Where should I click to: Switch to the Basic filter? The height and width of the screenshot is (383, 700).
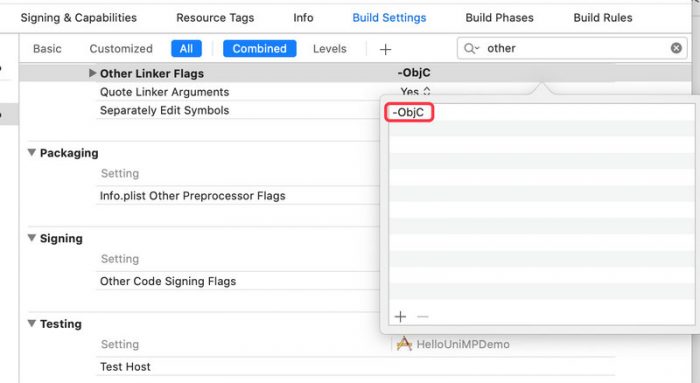(x=47, y=49)
